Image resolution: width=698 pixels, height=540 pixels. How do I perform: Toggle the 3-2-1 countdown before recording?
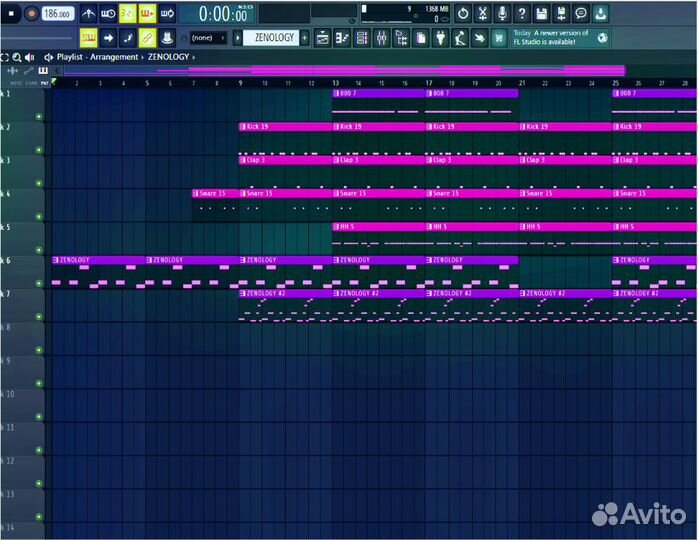coord(127,14)
